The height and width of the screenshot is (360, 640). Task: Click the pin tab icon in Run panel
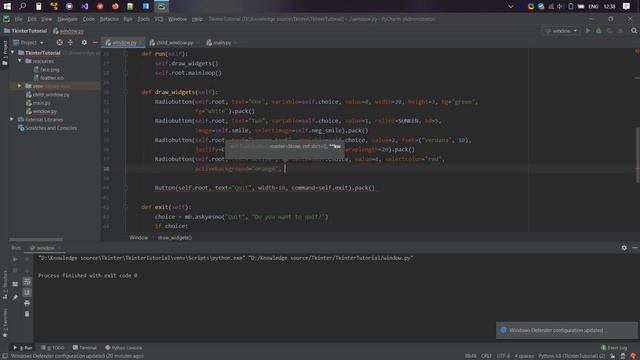tap(15, 298)
